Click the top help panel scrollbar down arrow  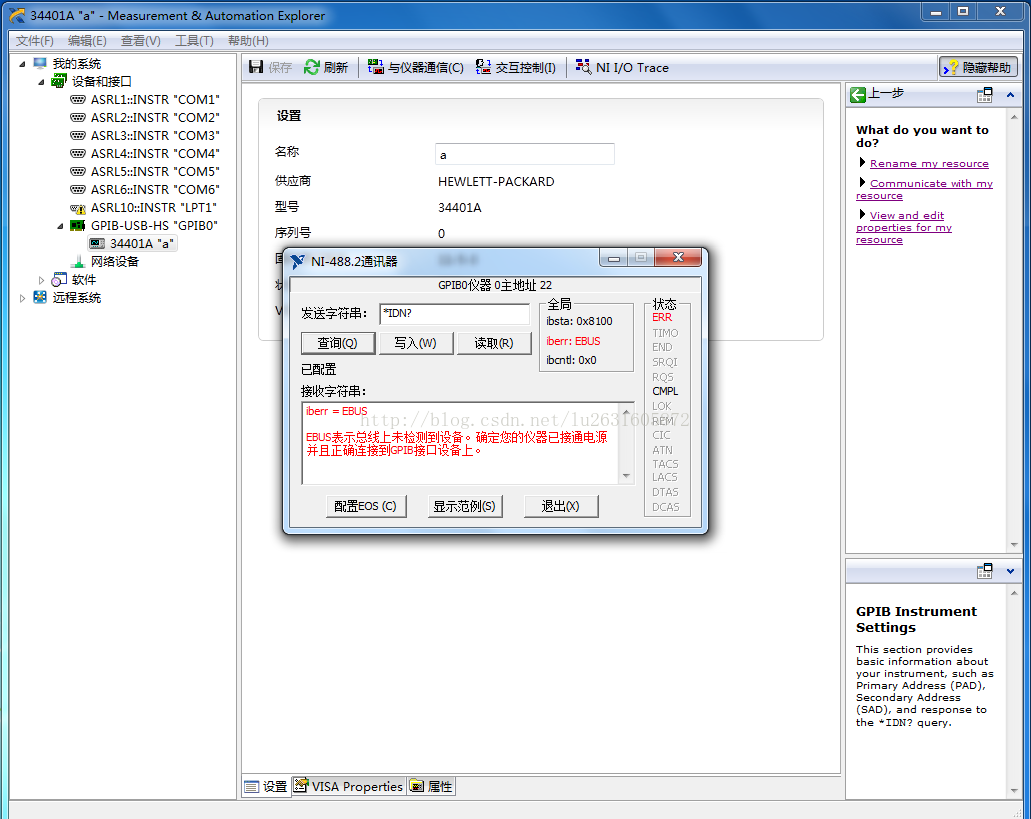pos(1014,544)
